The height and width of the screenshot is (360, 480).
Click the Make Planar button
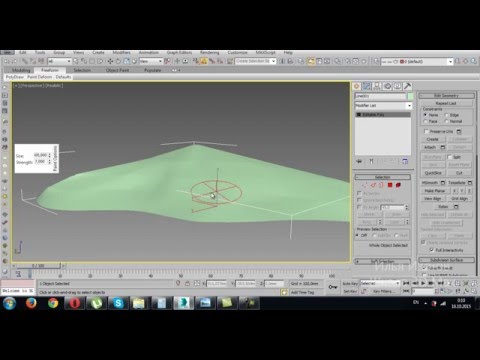(x=435, y=191)
